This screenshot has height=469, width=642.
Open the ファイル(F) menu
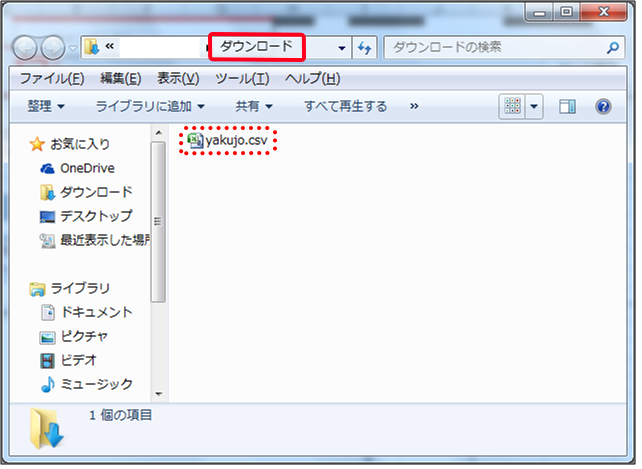[51, 78]
